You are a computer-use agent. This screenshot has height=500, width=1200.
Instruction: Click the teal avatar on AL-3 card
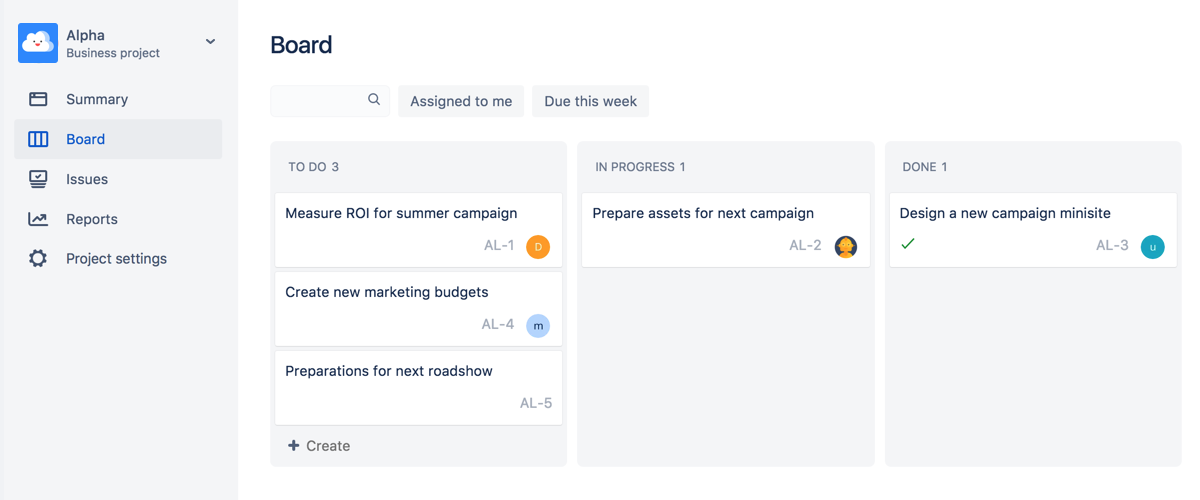pos(1153,246)
